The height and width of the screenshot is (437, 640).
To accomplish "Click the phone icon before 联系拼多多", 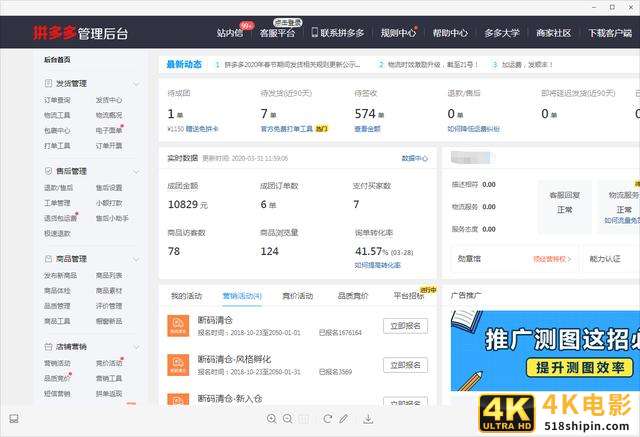I will [315, 32].
